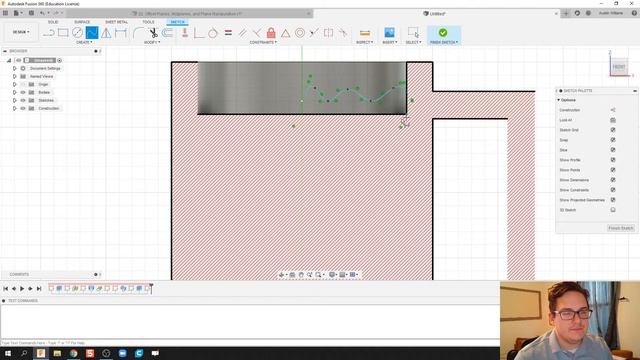This screenshot has width=640, height=360.
Task: Click the Front face of ViewCube
Action: tap(619, 67)
